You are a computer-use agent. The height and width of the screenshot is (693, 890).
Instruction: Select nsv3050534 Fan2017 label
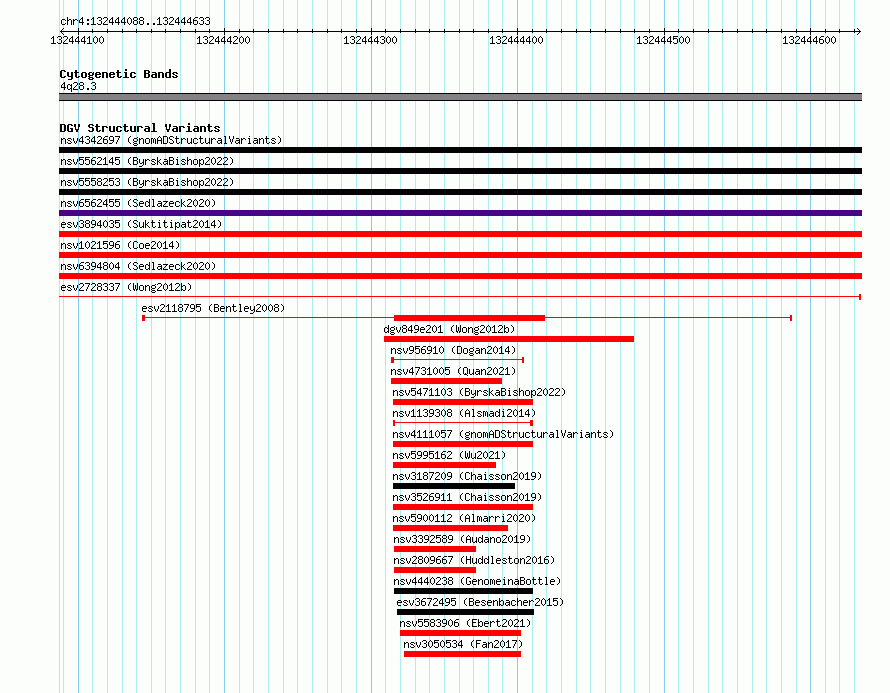(x=463, y=644)
